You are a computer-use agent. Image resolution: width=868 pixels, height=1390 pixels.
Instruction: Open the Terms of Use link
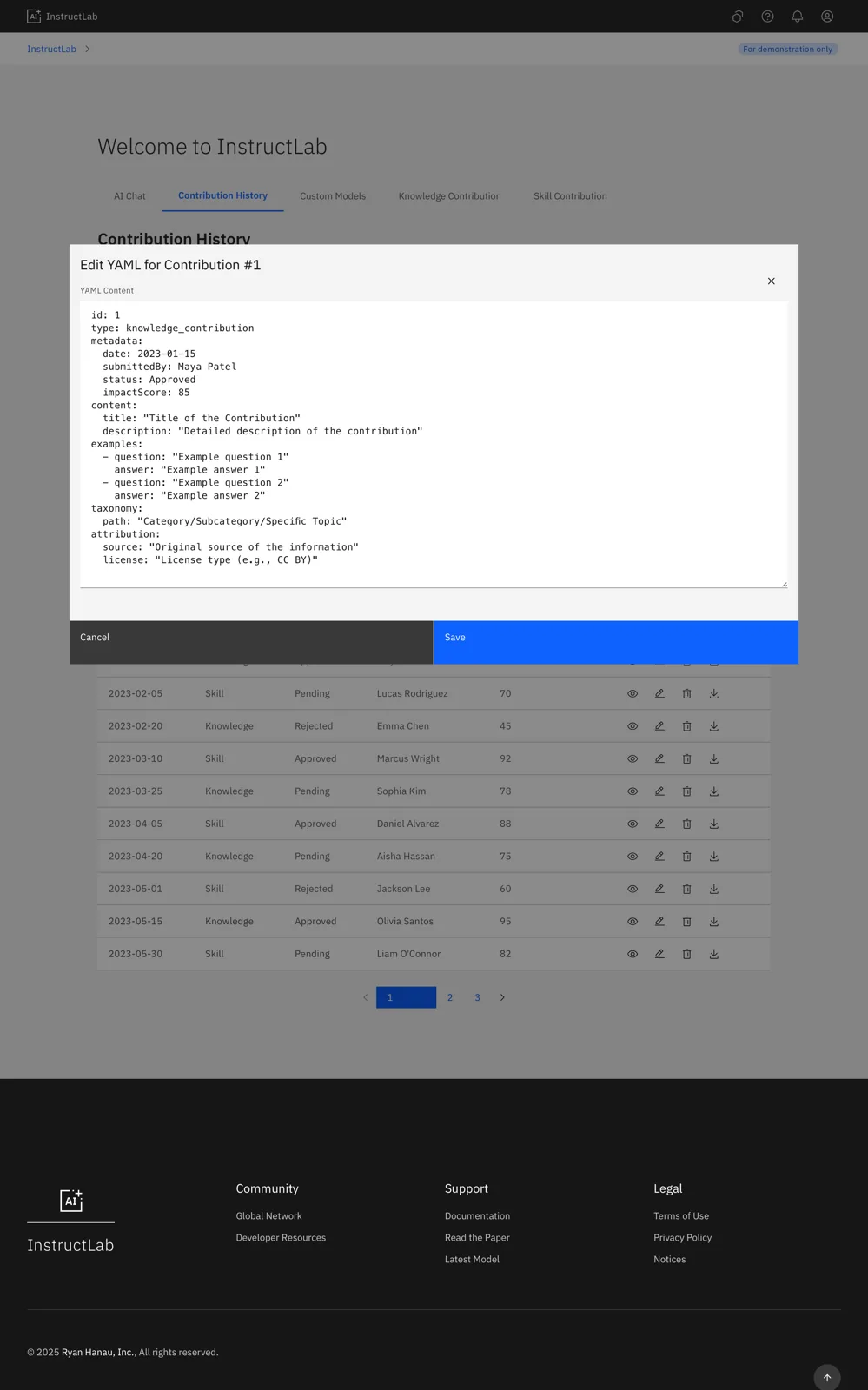[x=681, y=1216]
